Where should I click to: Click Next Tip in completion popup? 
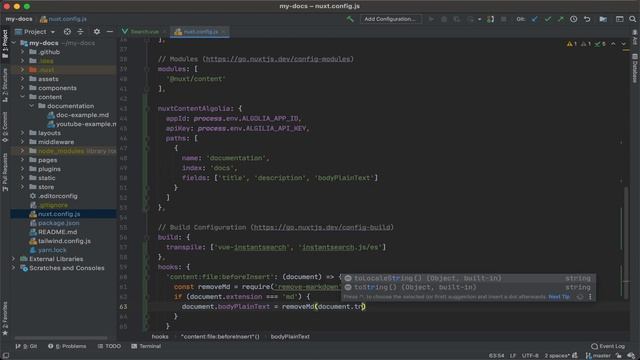pos(559,297)
